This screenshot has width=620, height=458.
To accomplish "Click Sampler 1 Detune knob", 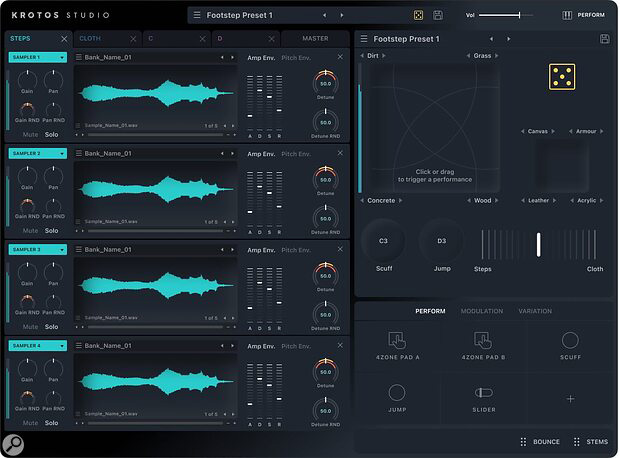I will [325, 83].
